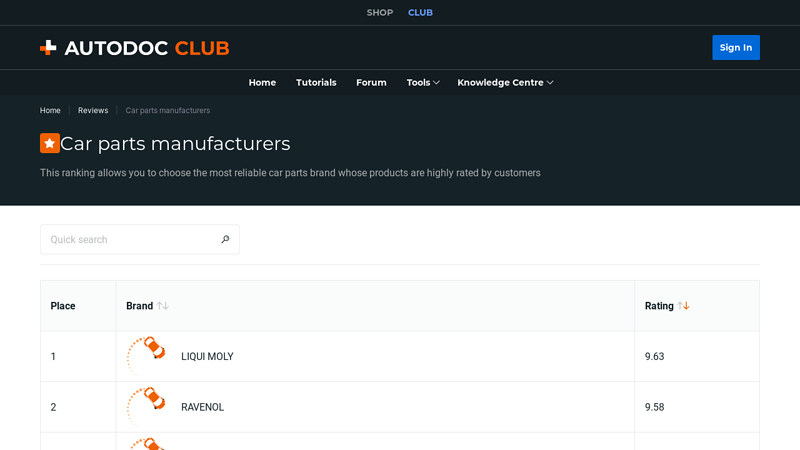Click the Autodoc Club logo
Image resolution: width=800 pixels, height=450 pixels.
point(135,48)
